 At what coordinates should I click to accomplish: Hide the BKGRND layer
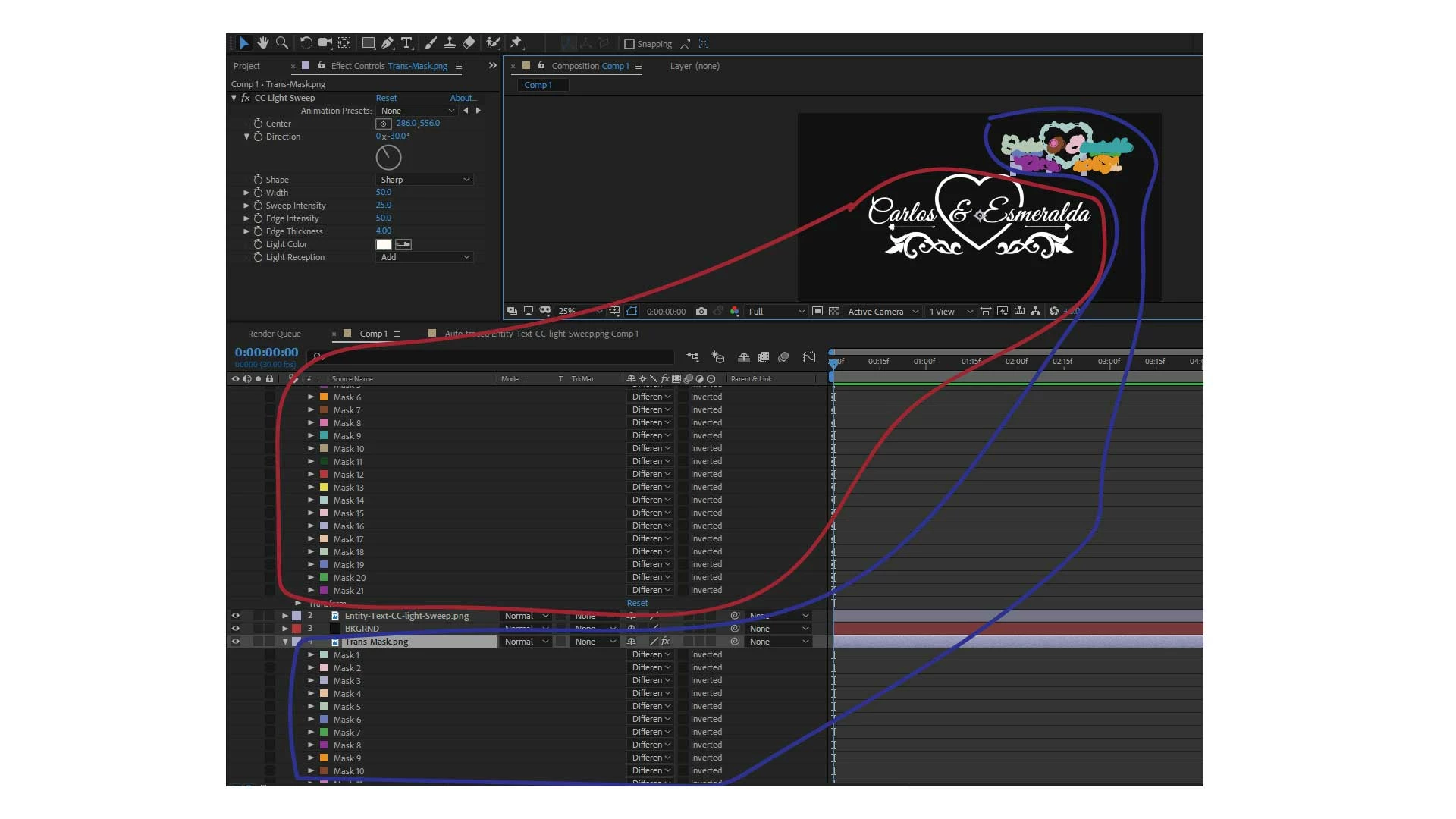(235, 629)
